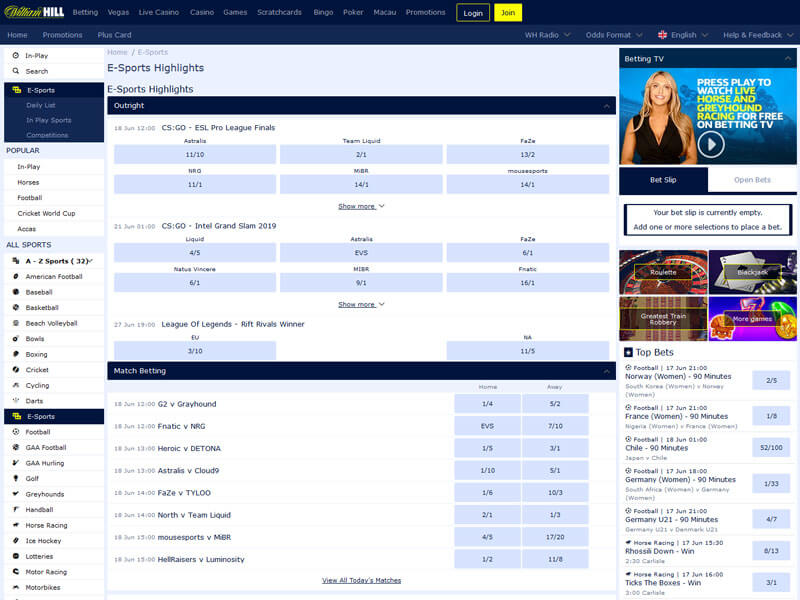Image resolution: width=800 pixels, height=600 pixels.
Task: Click the American Football sport icon
Action: [16, 277]
